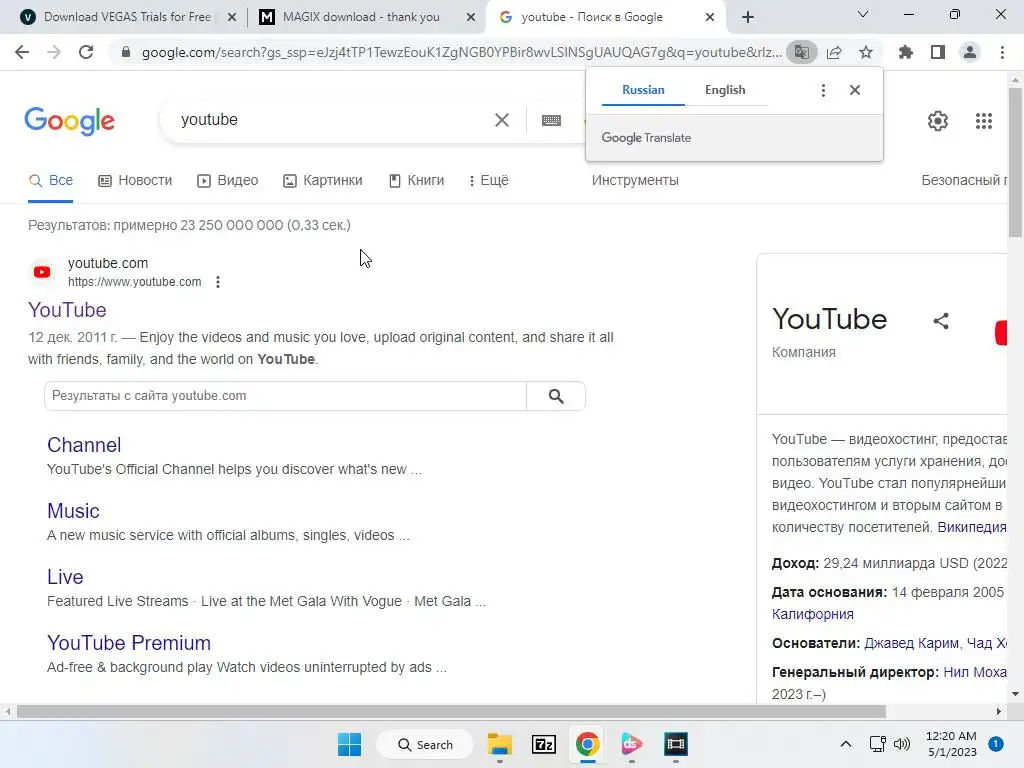Screen dimensions: 1024x768
Task: Reload the current page
Action: pos(86,52)
